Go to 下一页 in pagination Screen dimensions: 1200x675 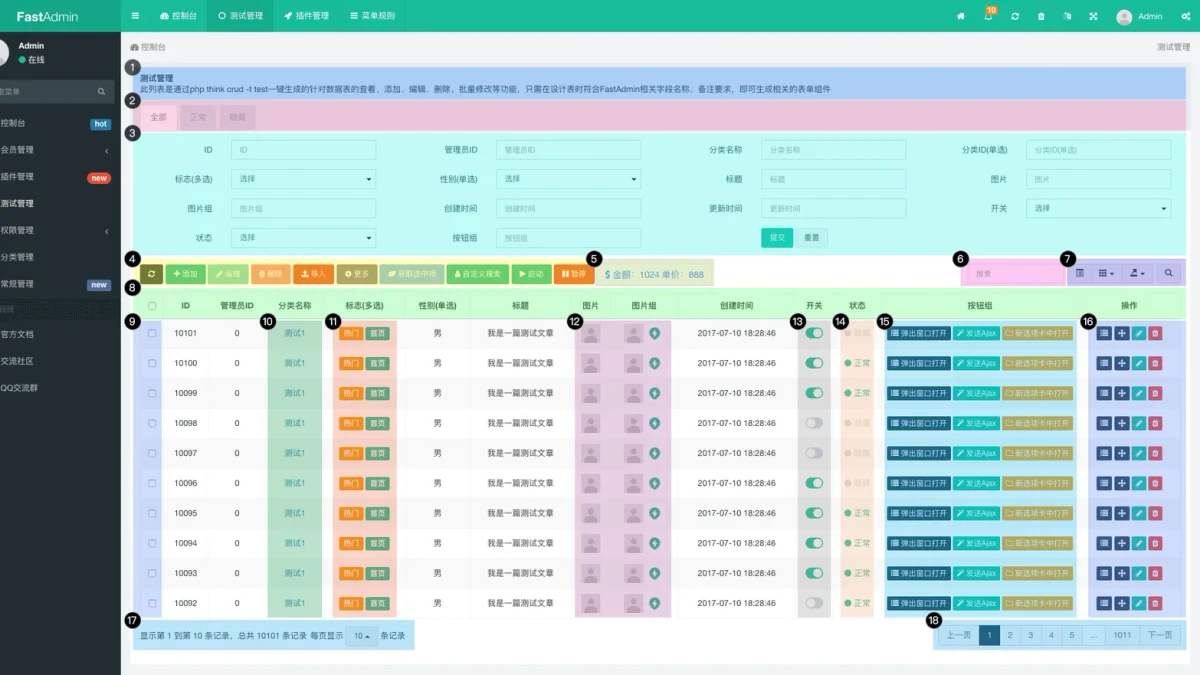click(x=1160, y=635)
